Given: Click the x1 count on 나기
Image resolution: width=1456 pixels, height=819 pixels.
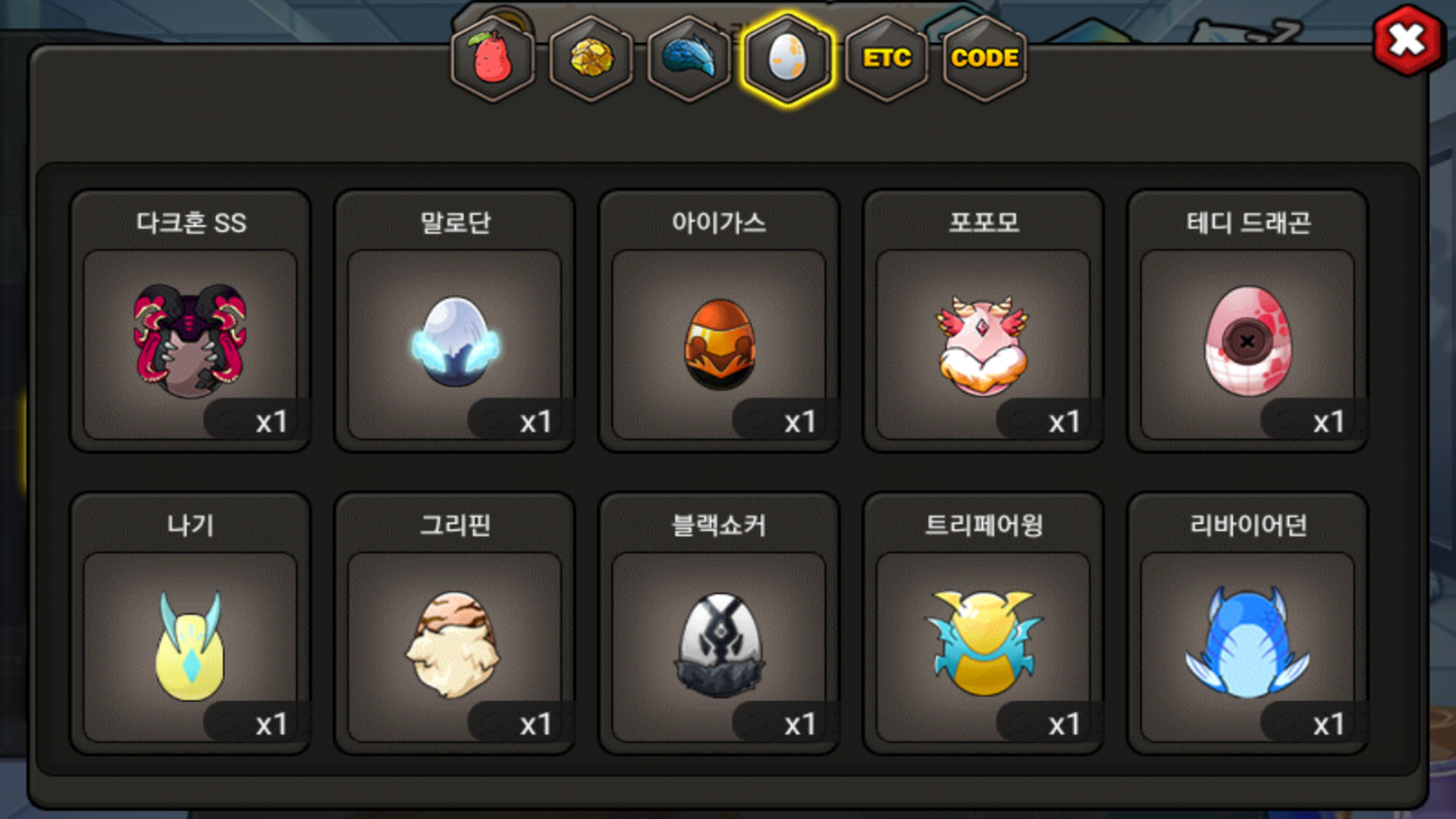Looking at the screenshot, I should (x=271, y=724).
